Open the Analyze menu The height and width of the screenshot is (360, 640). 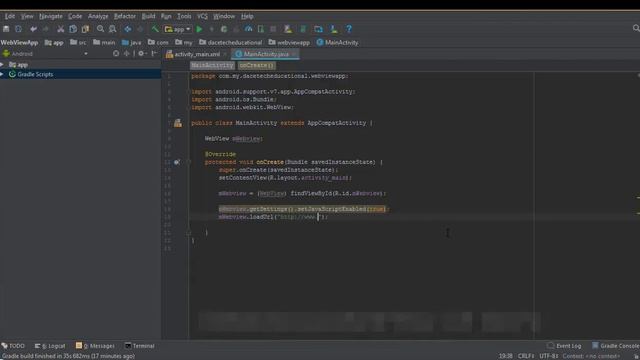pos(98,16)
